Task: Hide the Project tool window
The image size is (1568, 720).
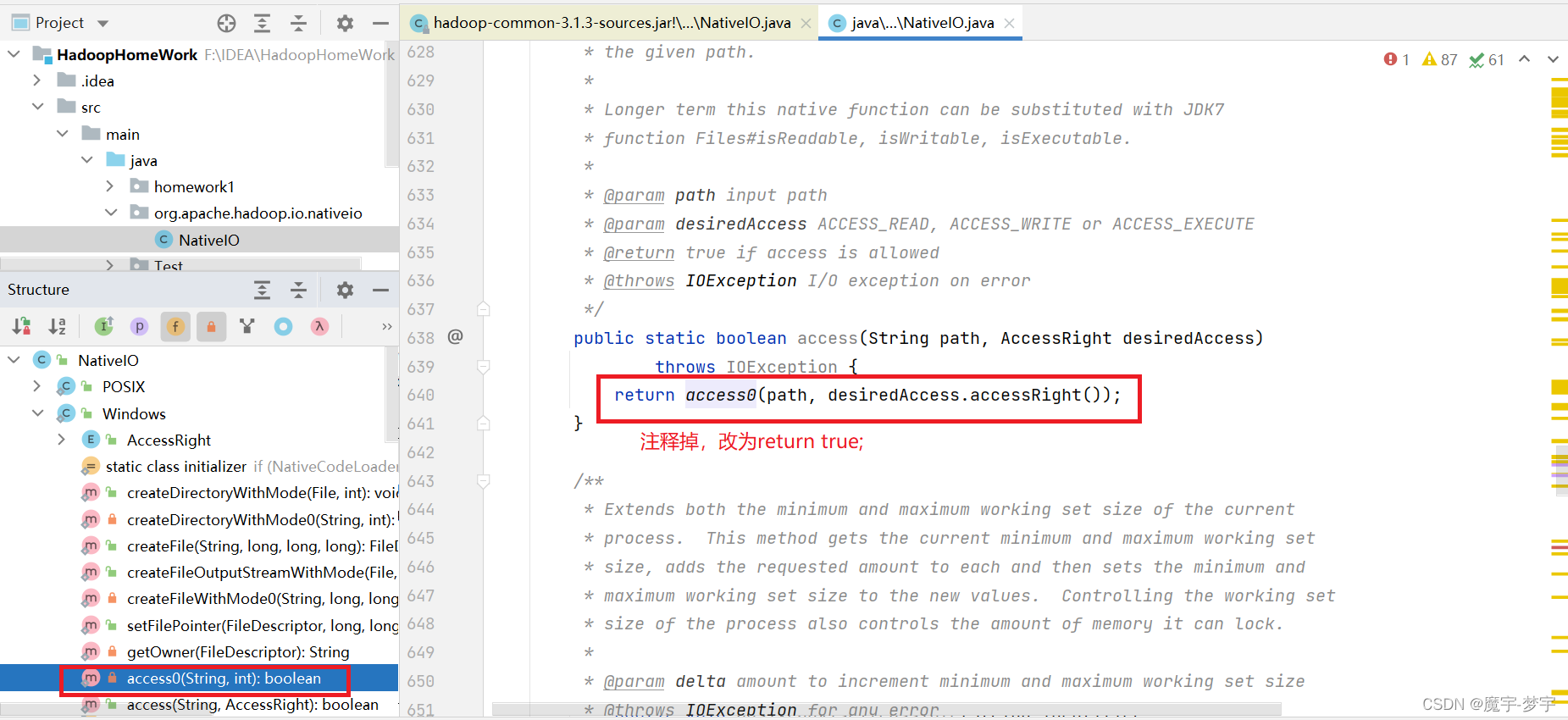Action: coord(381,23)
